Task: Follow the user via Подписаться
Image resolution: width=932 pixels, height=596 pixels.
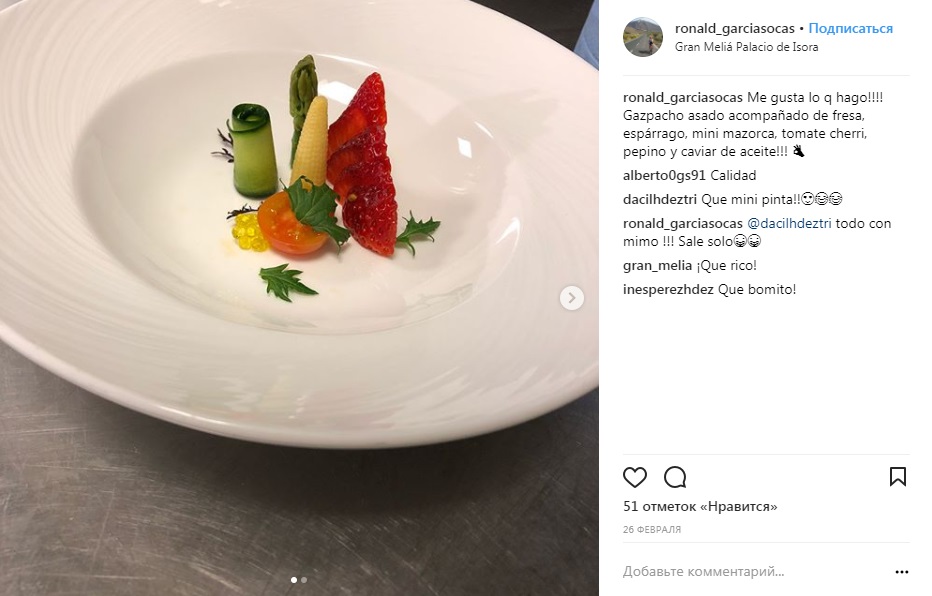Action: pyautogui.click(x=851, y=29)
